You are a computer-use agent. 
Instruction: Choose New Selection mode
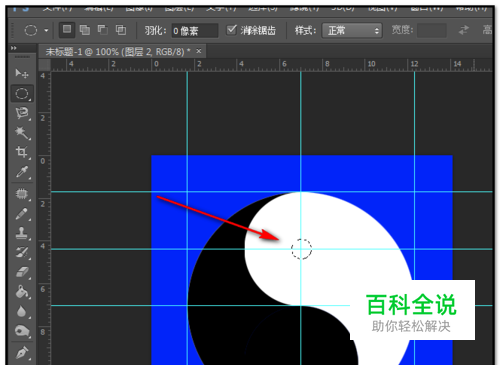coord(67,30)
